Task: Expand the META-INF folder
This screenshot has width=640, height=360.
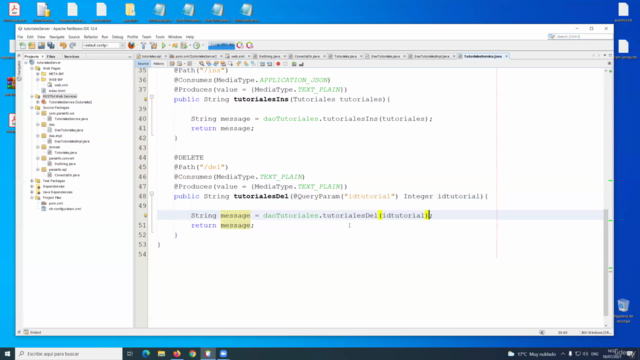Action: coord(38,74)
